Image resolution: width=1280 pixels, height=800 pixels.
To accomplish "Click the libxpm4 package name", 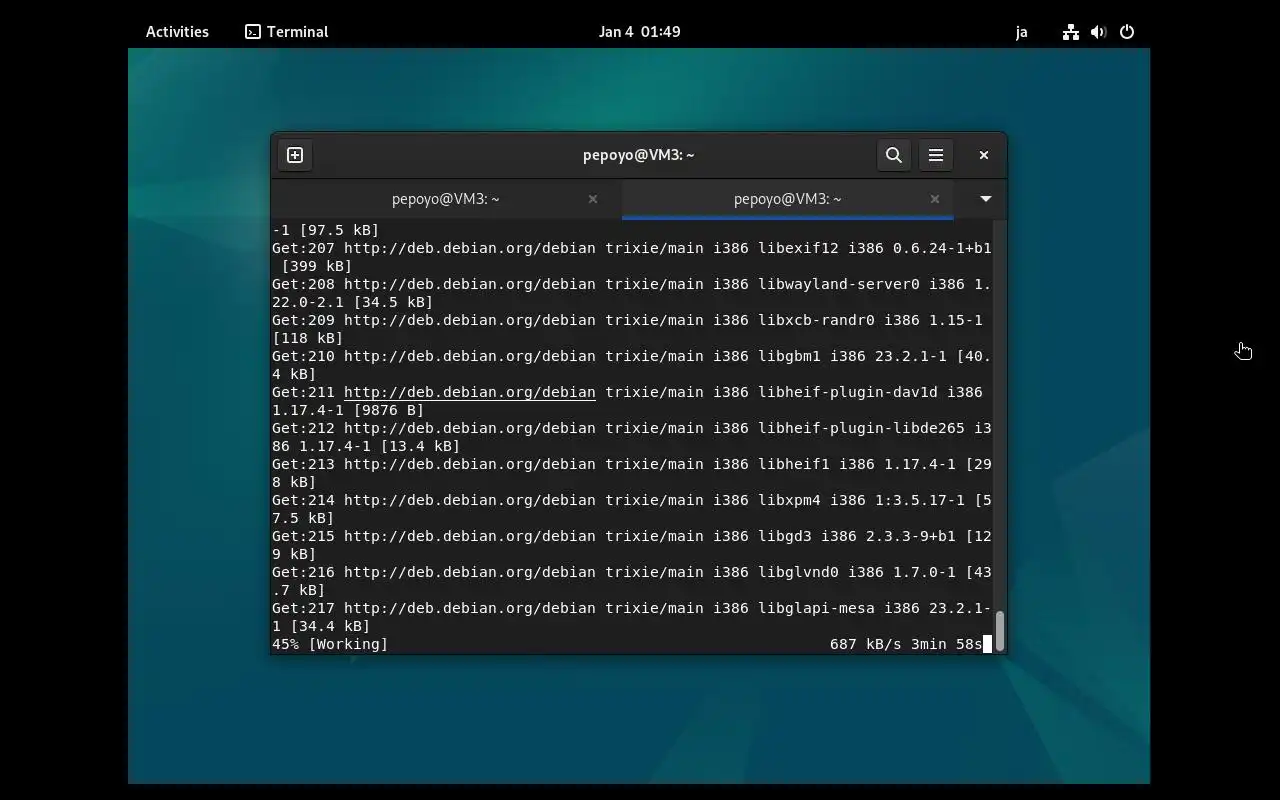I will click(789, 500).
